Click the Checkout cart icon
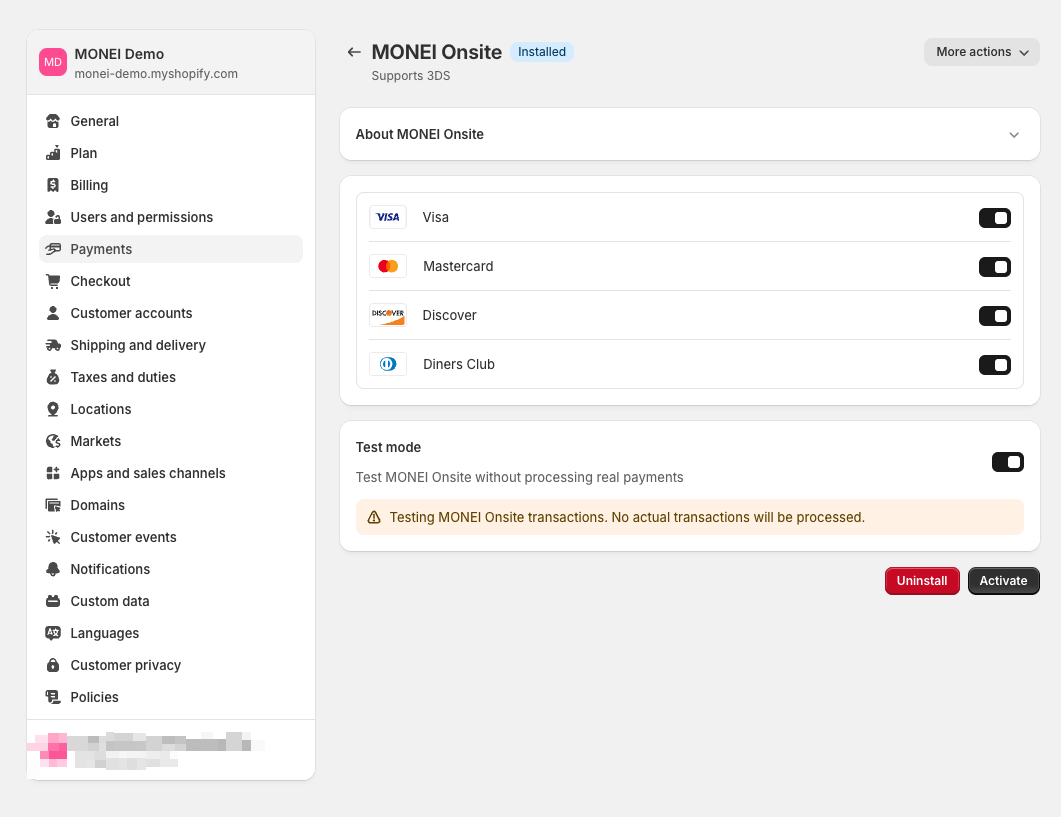Screen dimensions: 1061x817 53,281
